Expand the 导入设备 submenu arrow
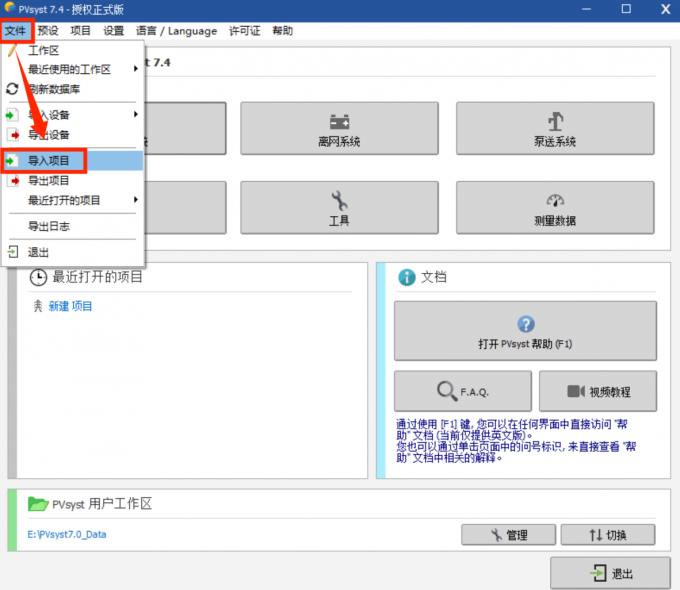The image size is (680, 590). coord(136,115)
